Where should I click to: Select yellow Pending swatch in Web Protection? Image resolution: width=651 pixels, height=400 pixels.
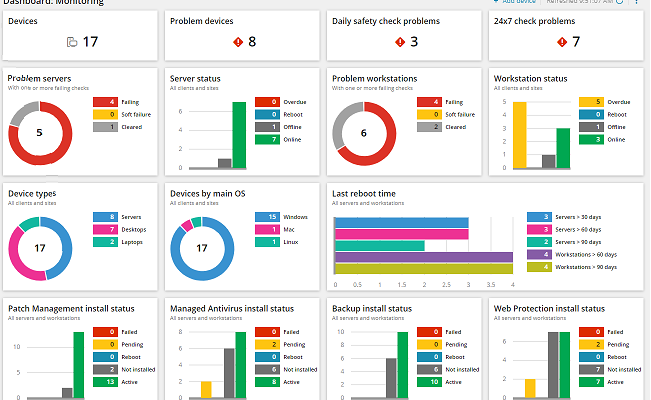591,344
